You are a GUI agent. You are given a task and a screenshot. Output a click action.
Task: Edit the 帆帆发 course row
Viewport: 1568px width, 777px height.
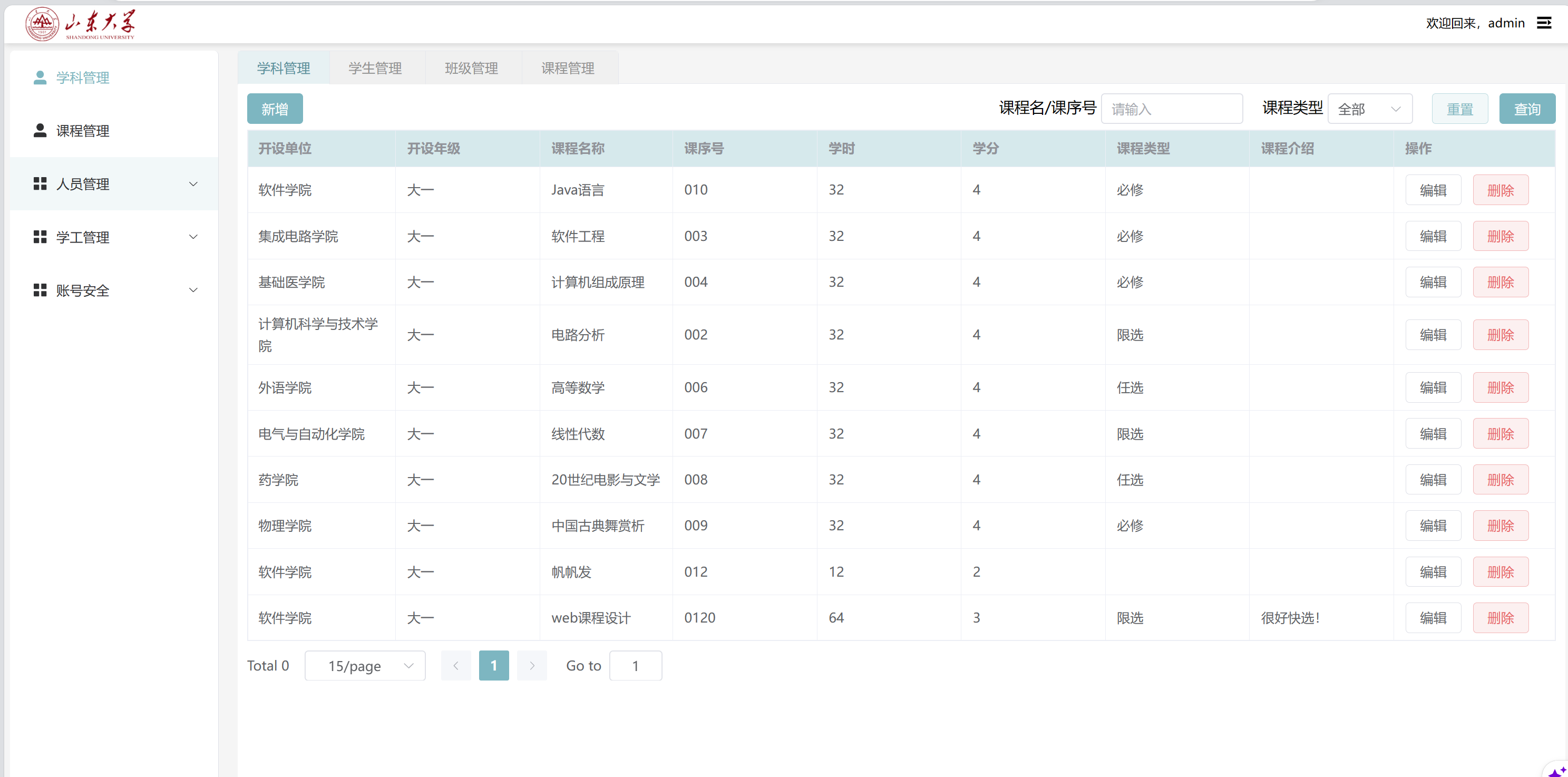[1434, 572]
